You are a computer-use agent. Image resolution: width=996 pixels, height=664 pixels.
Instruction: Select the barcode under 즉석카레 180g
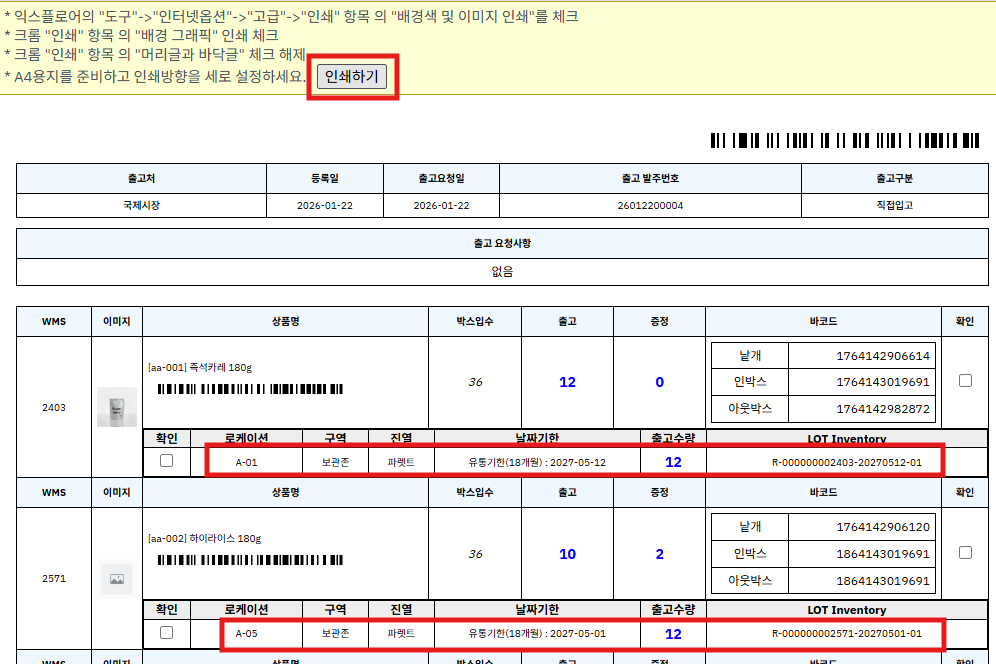250,389
